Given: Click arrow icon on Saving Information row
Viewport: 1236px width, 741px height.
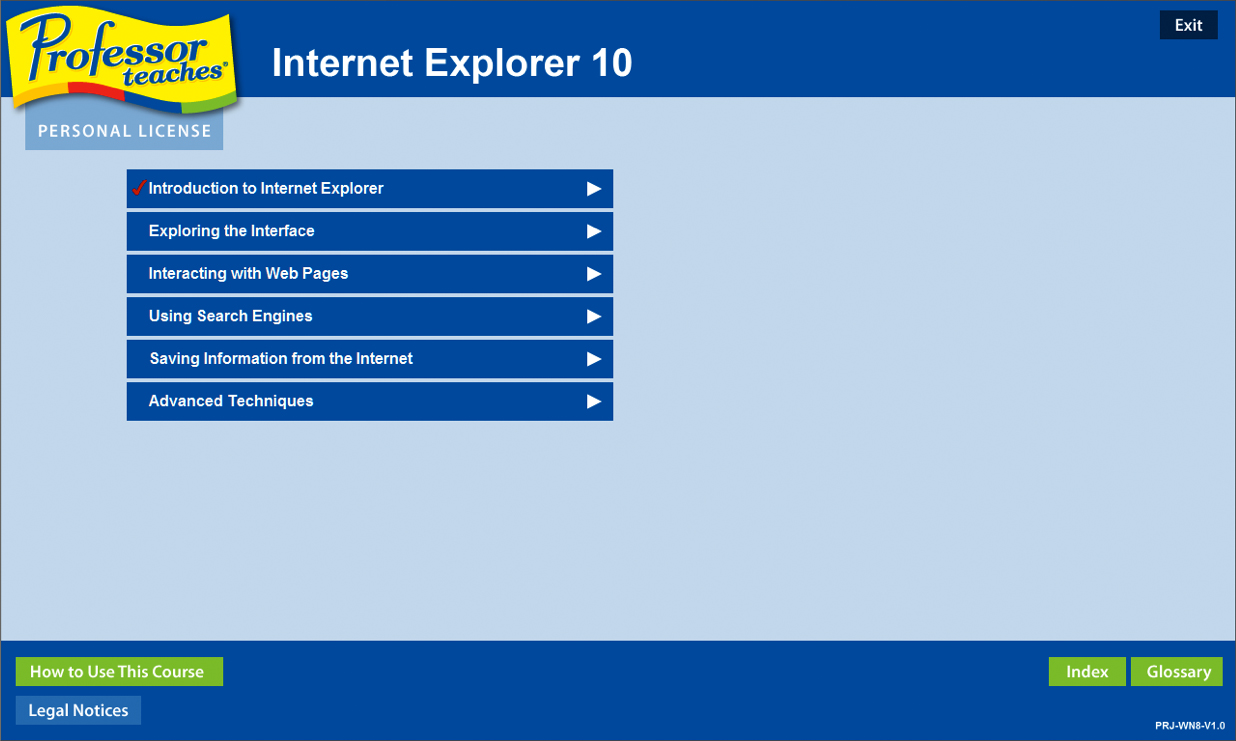Looking at the screenshot, I should point(594,358).
